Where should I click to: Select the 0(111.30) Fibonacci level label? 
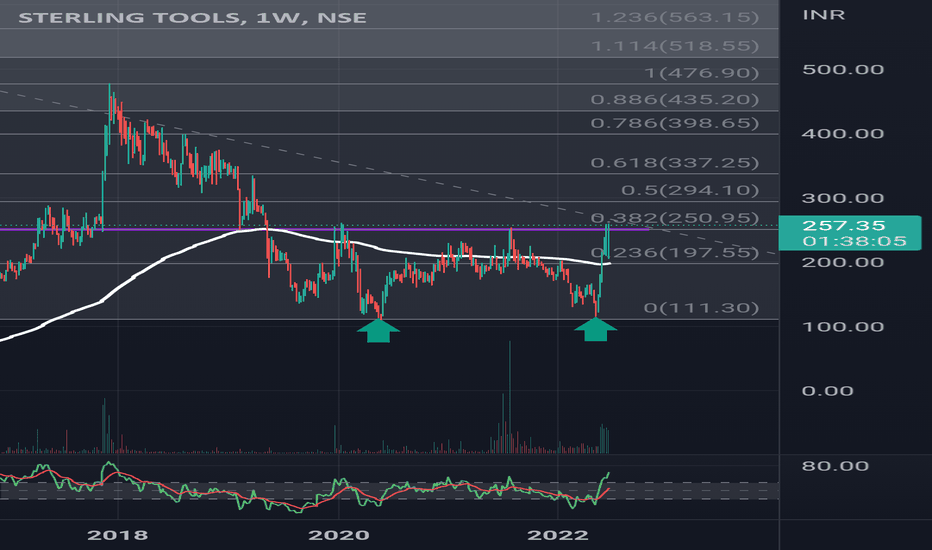coord(702,307)
